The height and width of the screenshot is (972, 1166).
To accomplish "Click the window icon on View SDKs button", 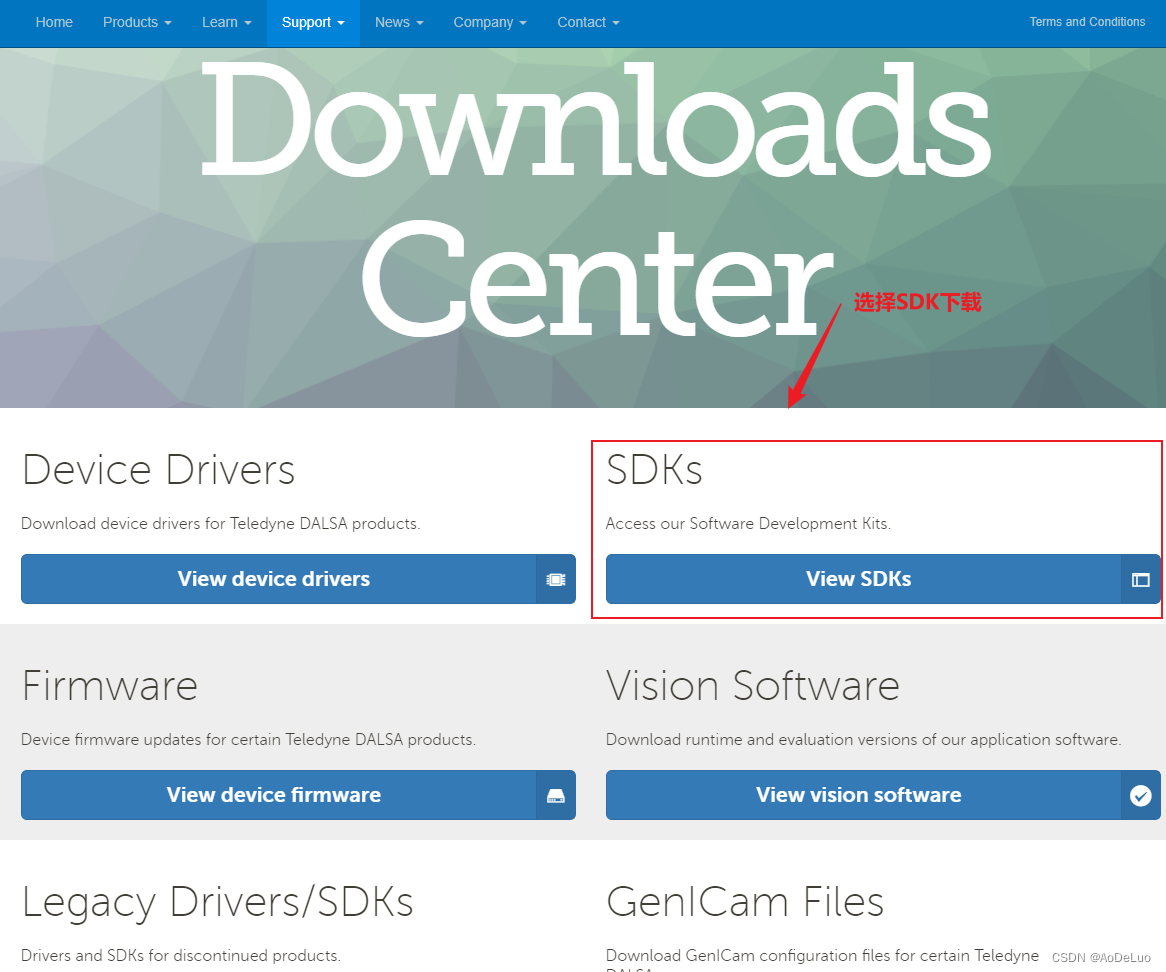I will pyautogui.click(x=1141, y=579).
